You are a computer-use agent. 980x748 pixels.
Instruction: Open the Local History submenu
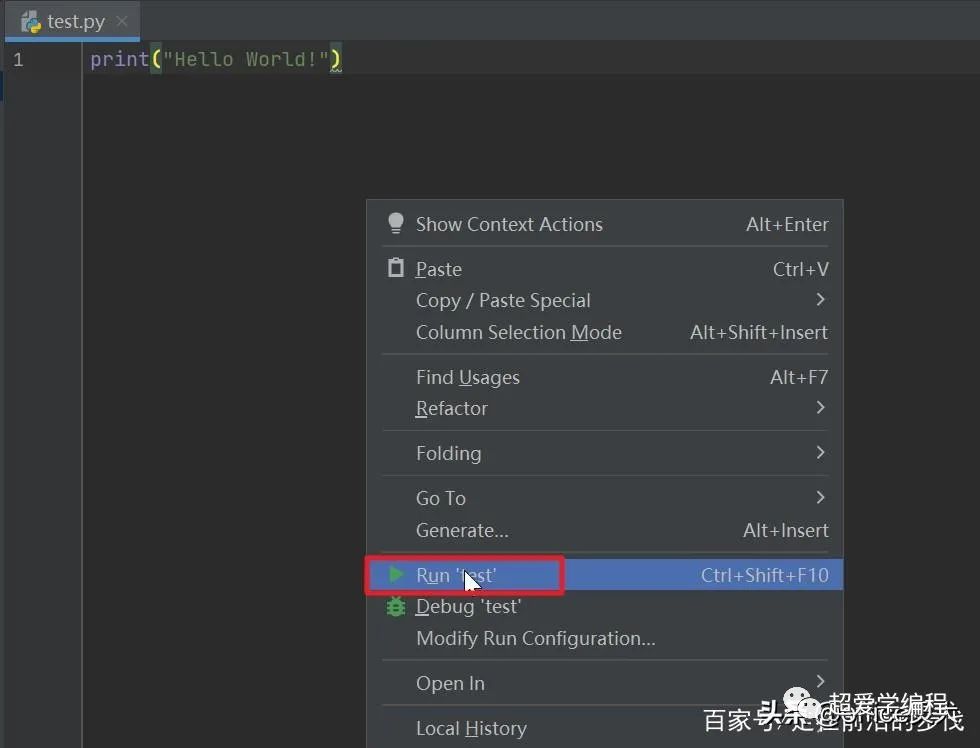(x=604, y=728)
